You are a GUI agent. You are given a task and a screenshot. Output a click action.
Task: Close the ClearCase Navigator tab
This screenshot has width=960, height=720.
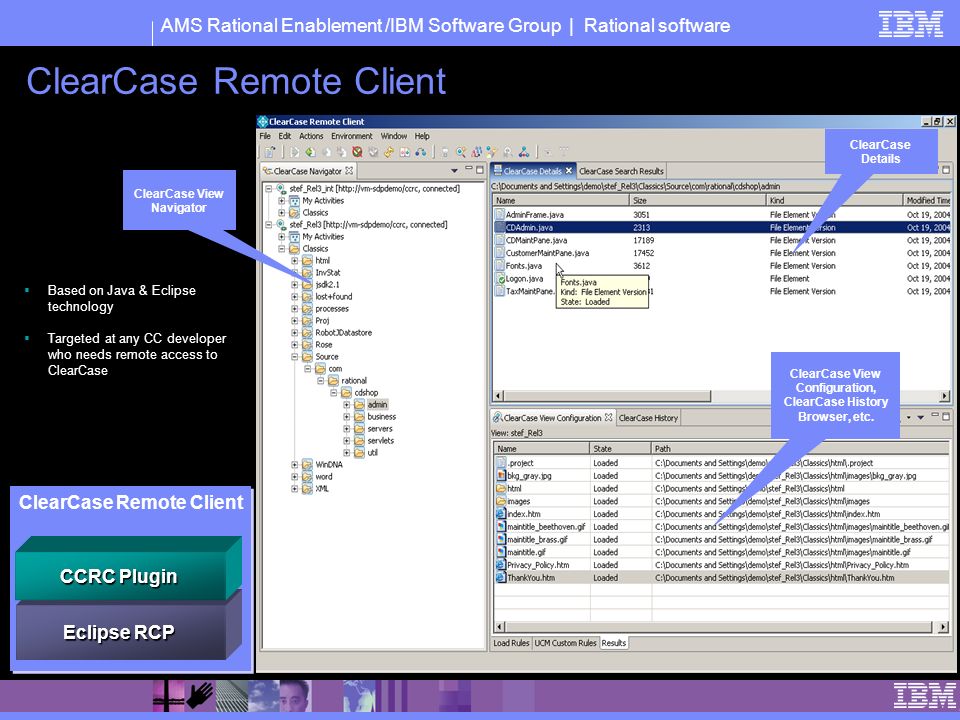349,170
